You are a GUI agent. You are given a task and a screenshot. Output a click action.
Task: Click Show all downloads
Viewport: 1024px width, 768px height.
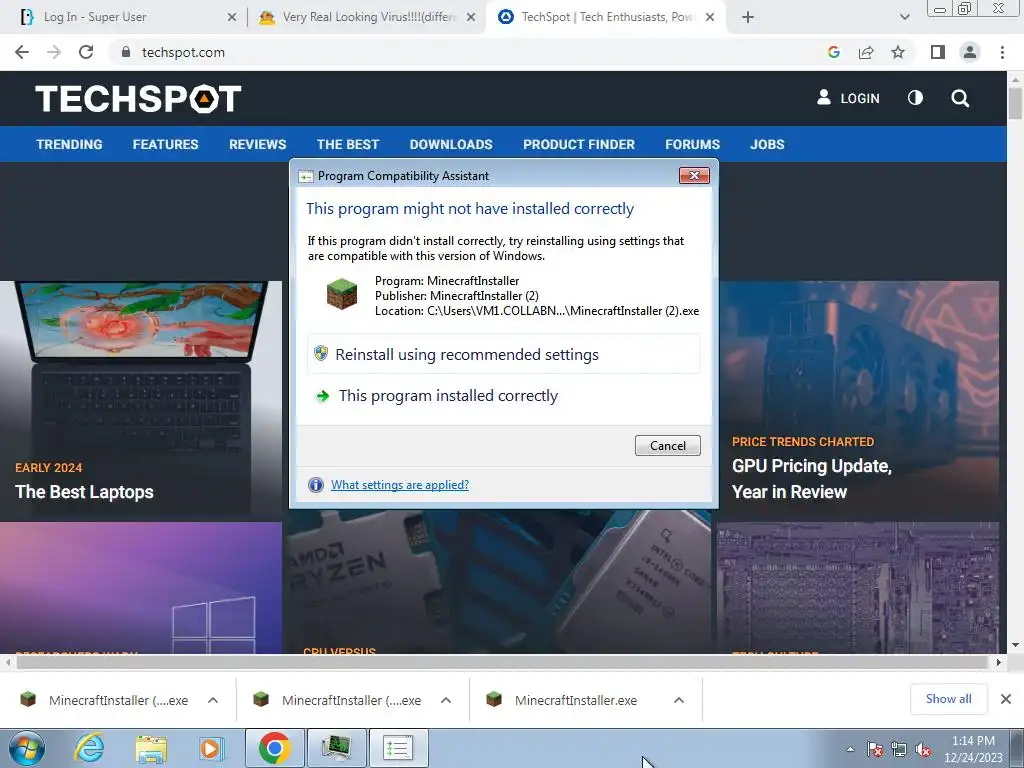click(x=948, y=699)
